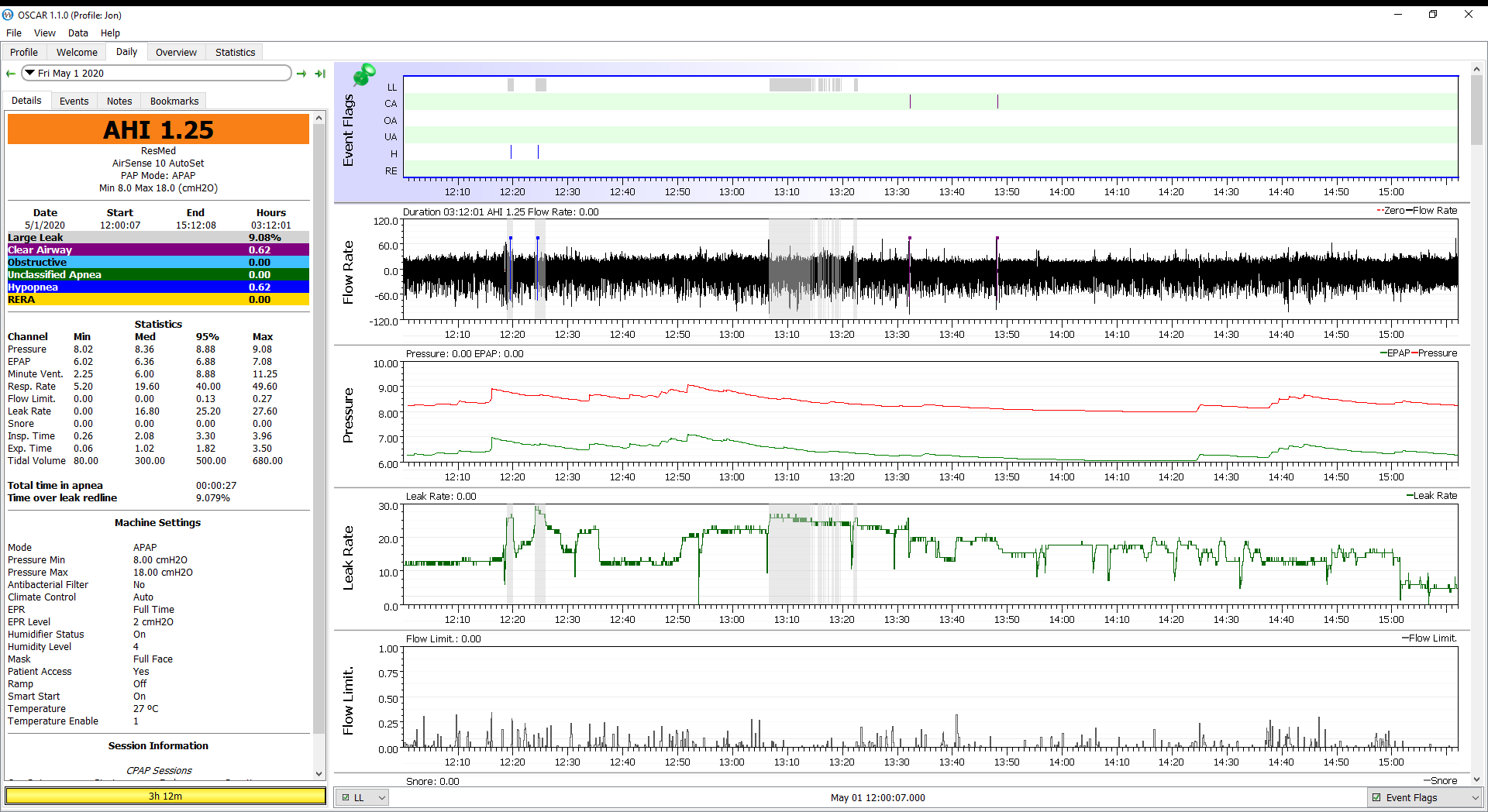
Task: Open the Bookmarks sub-tab
Action: [174, 101]
